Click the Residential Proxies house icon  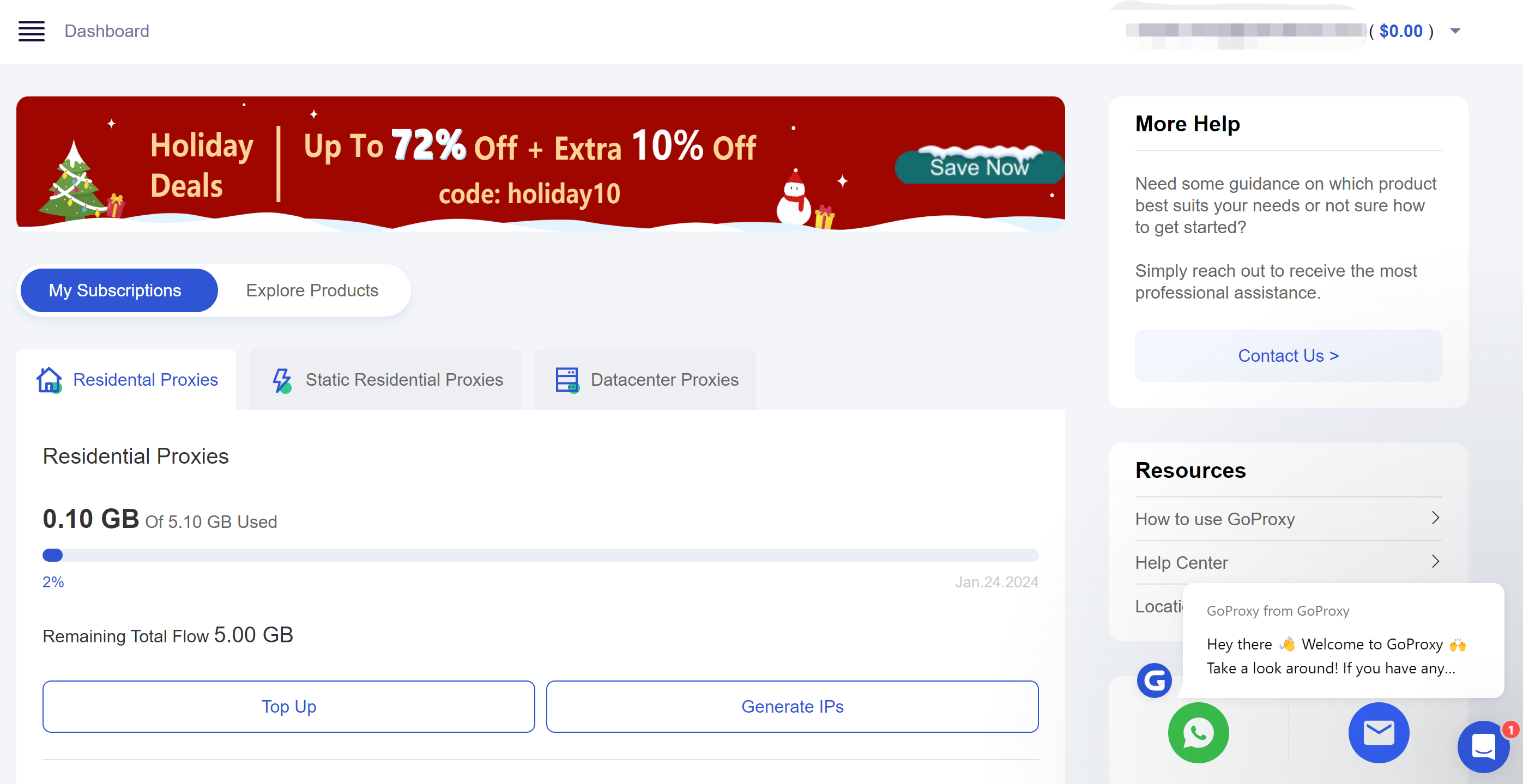pyautogui.click(x=49, y=379)
